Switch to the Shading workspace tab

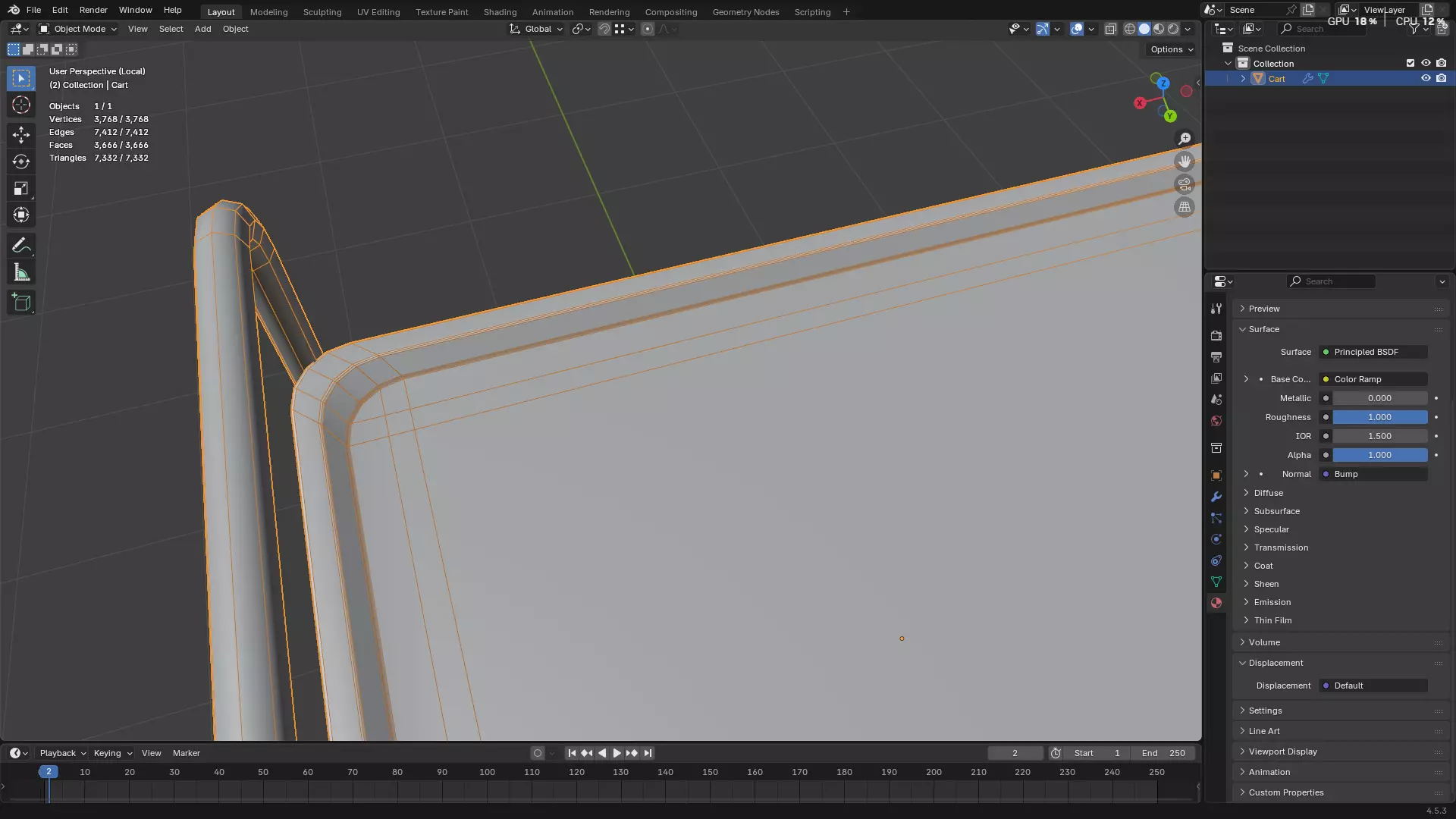point(500,12)
